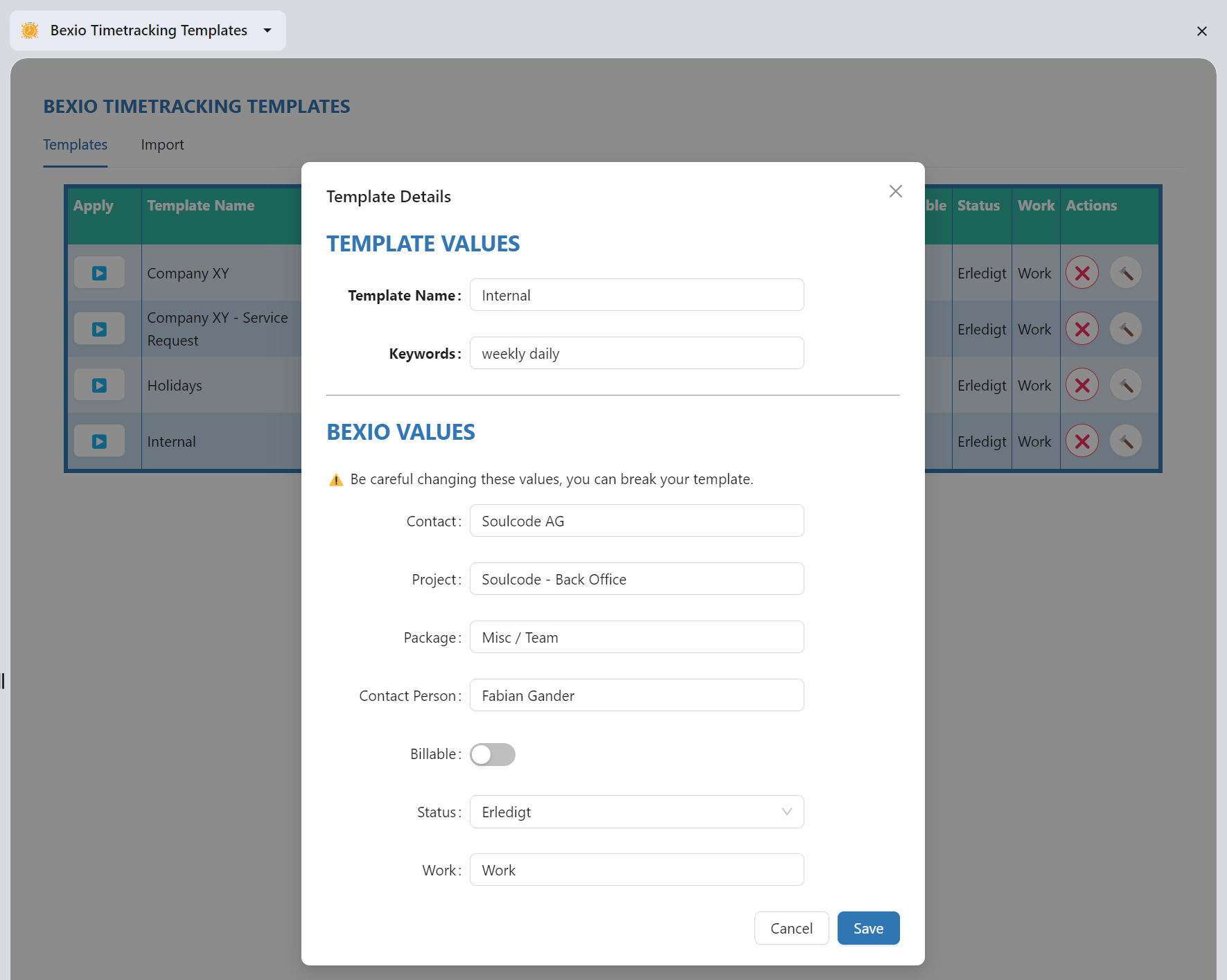Delete the Company XY template
This screenshot has width=1227, height=980.
1082,272
